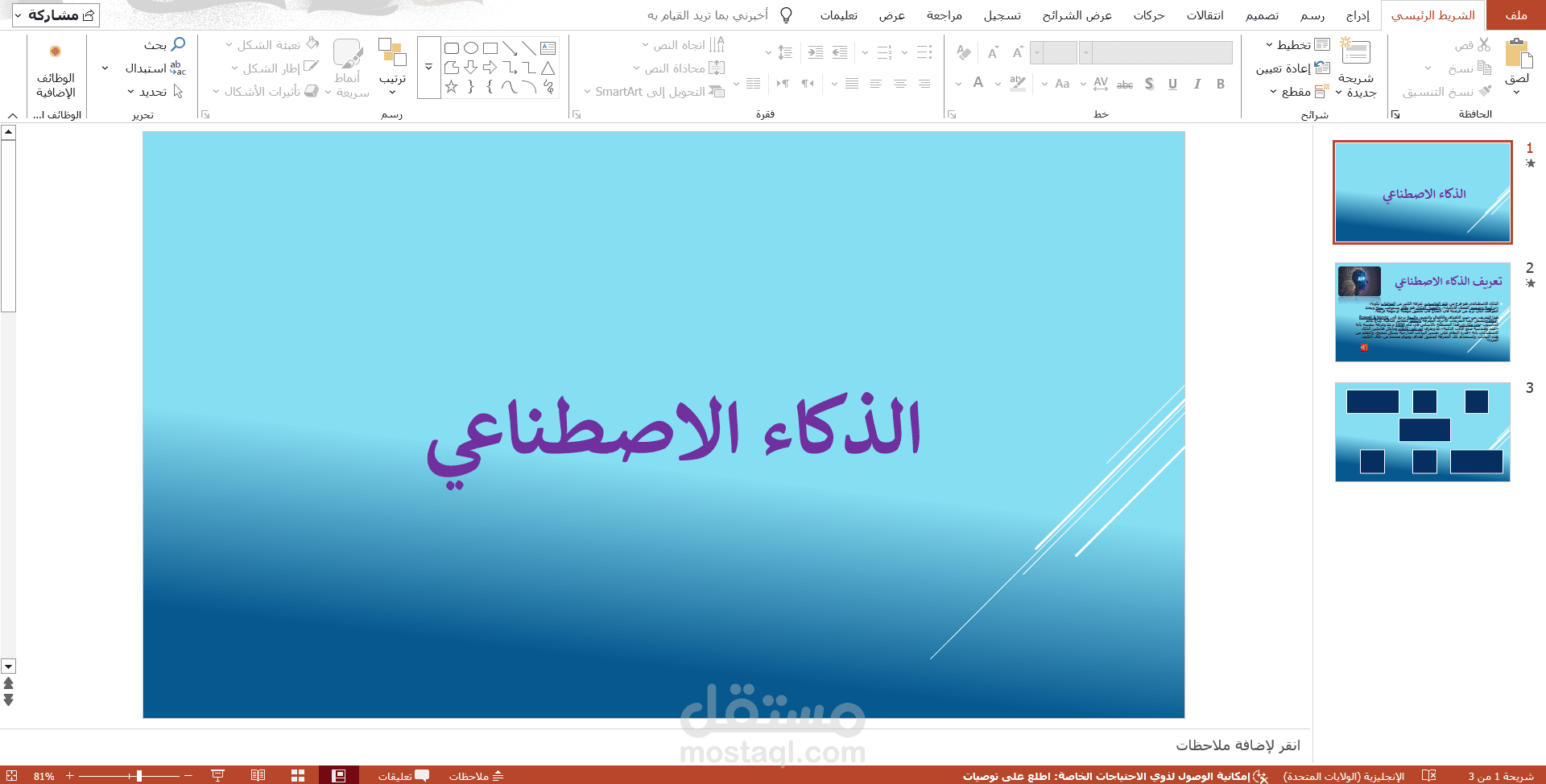Click the New Slide (شريحة جديدة) icon
Screen dimensions: 1546x784
pos(1355,52)
